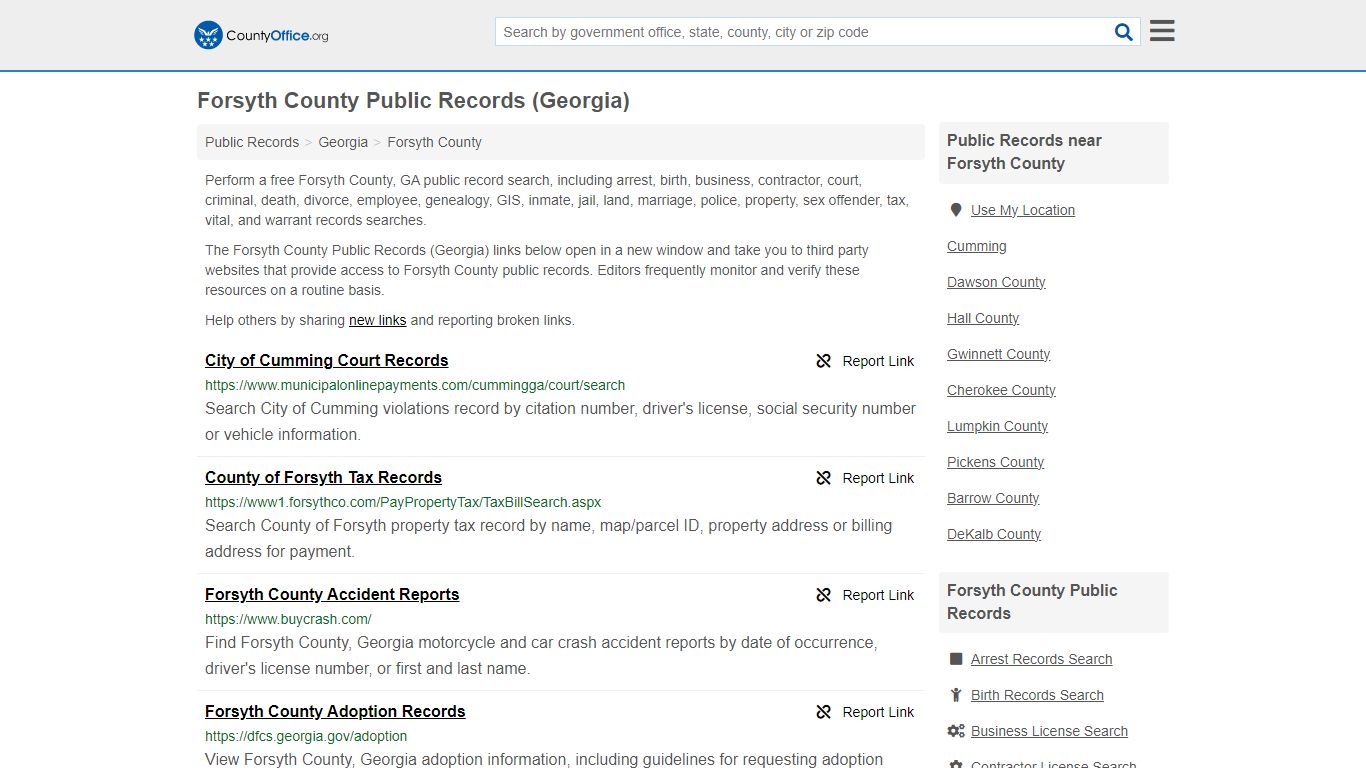Open Forsyth County Adoption Records
Image resolution: width=1366 pixels, height=768 pixels.
335,711
